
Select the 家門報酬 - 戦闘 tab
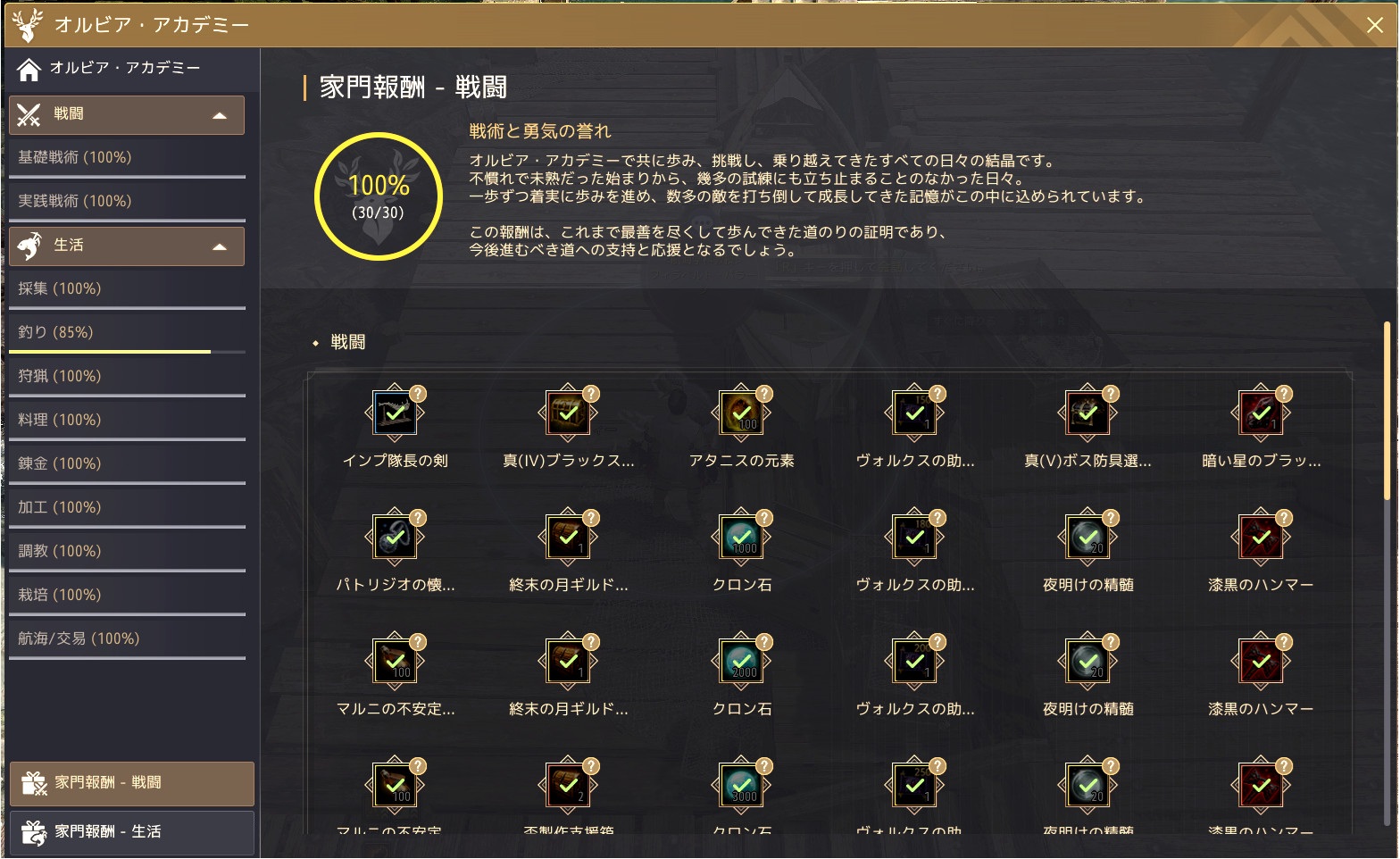pos(132,783)
